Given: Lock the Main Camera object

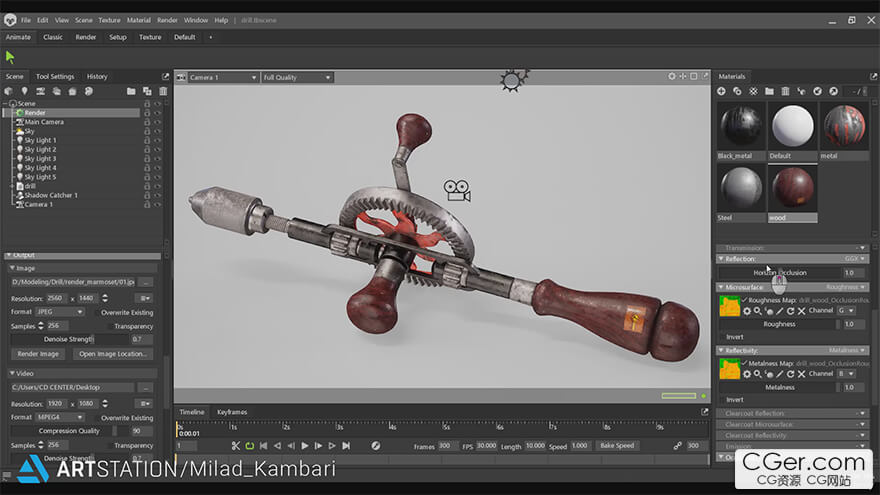Looking at the screenshot, I should click(147, 122).
